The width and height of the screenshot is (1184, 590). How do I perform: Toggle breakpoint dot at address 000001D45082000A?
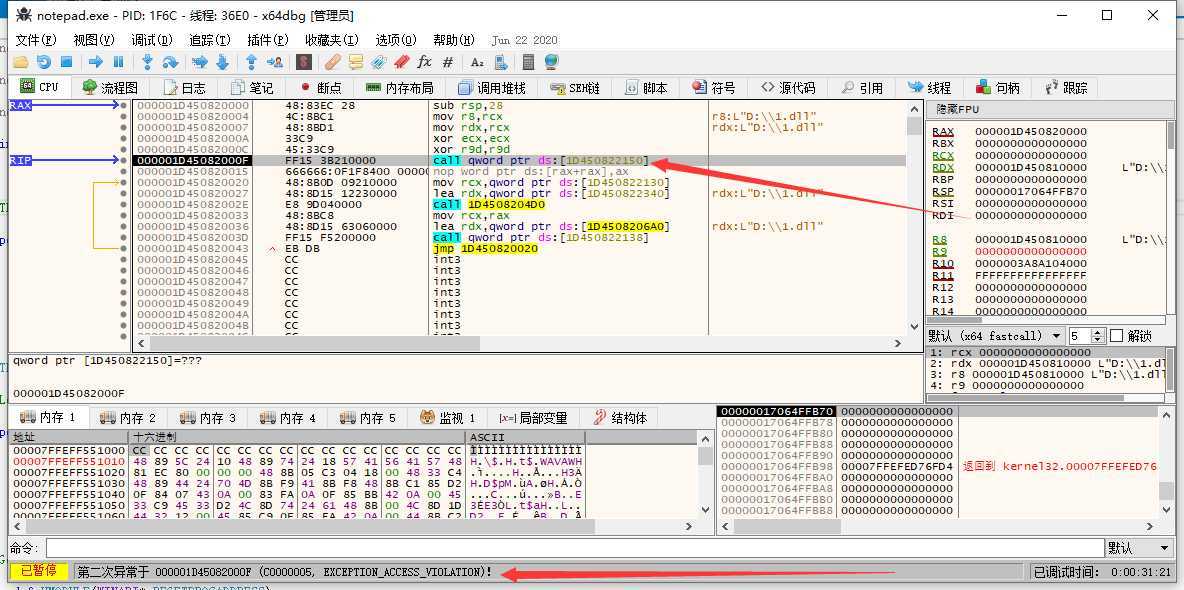pyautogui.click(x=124, y=138)
